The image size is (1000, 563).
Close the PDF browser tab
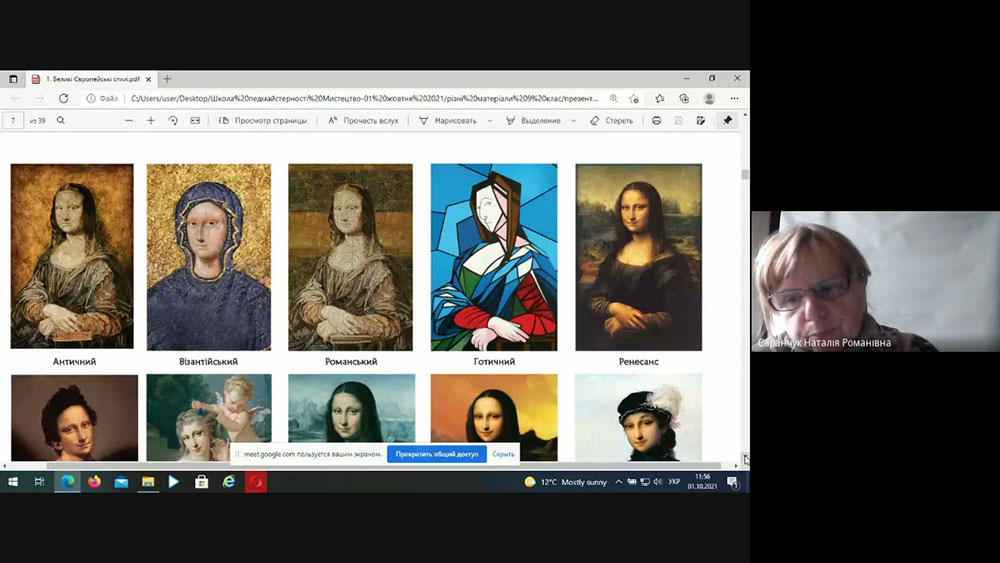pos(149,79)
